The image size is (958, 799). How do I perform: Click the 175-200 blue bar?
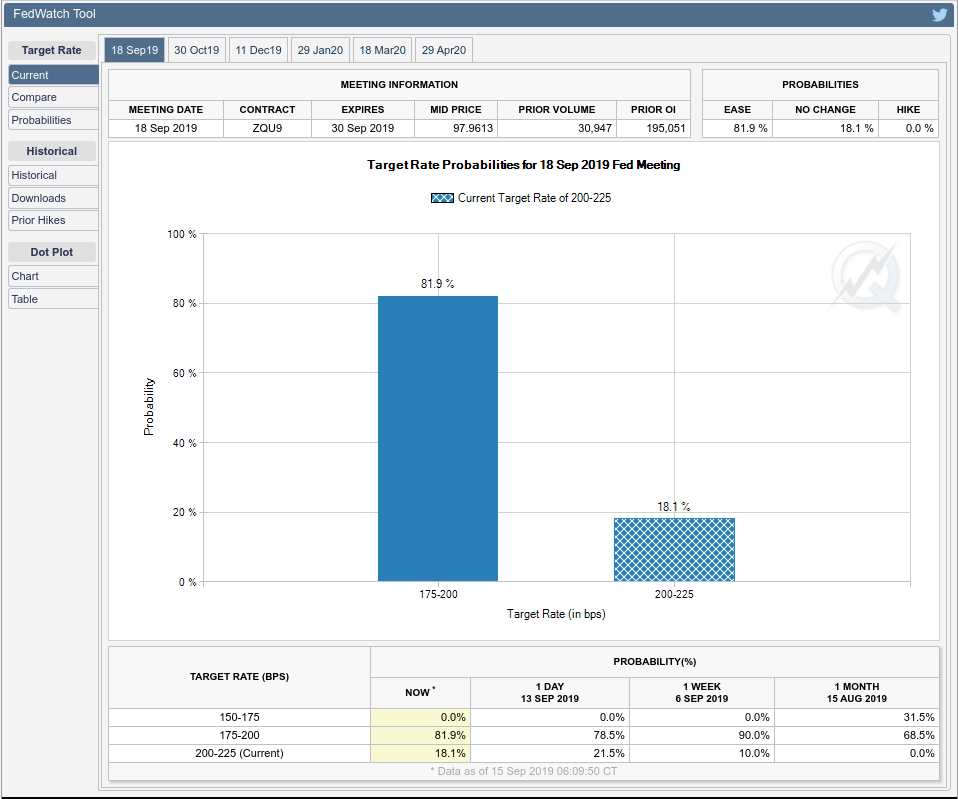(x=438, y=439)
